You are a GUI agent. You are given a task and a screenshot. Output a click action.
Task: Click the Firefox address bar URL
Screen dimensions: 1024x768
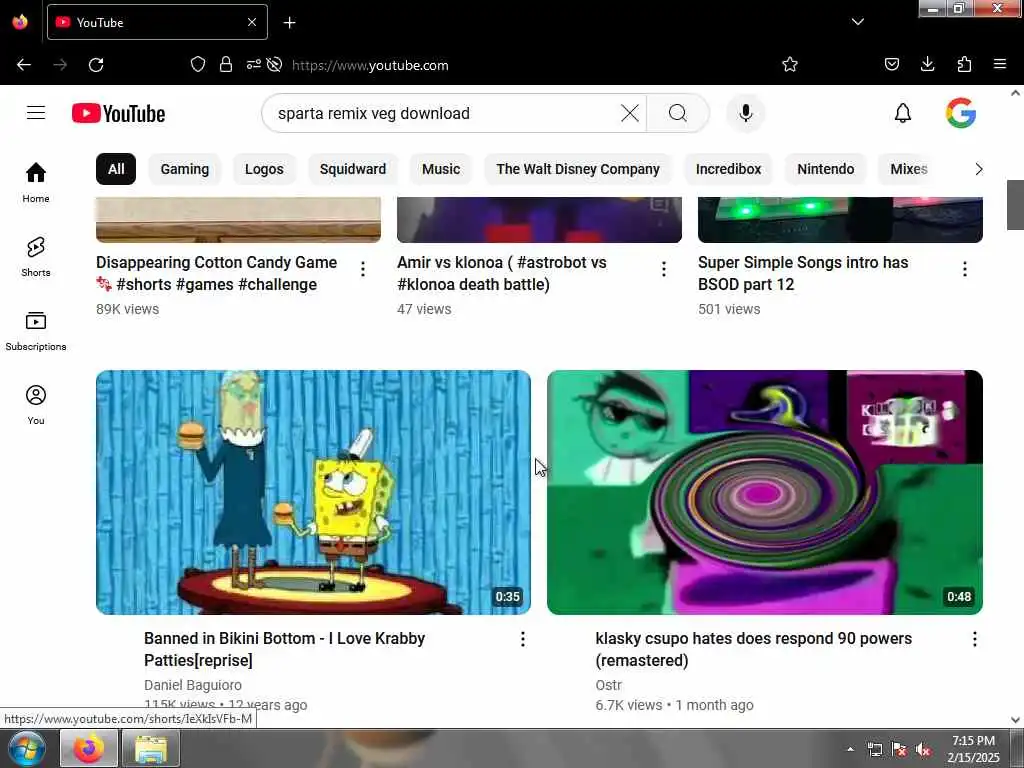click(x=370, y=65)
